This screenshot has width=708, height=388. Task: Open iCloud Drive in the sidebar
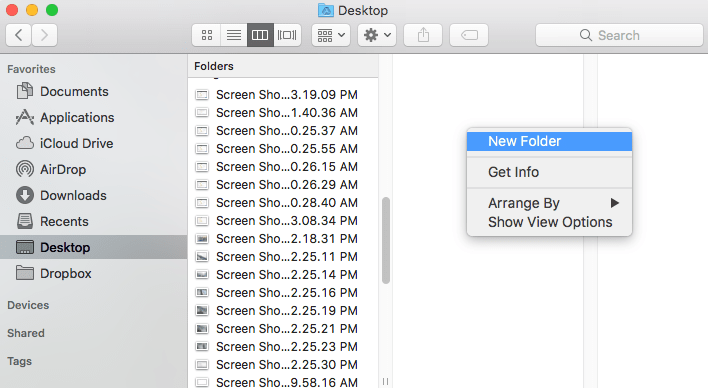point(93,144)
